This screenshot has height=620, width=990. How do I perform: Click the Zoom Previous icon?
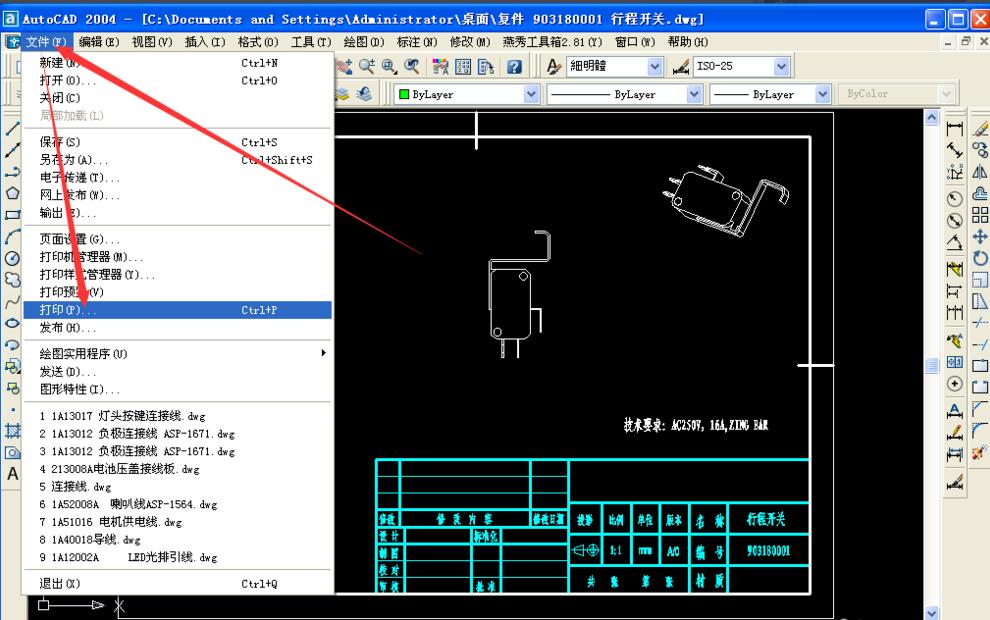point(412,66)
